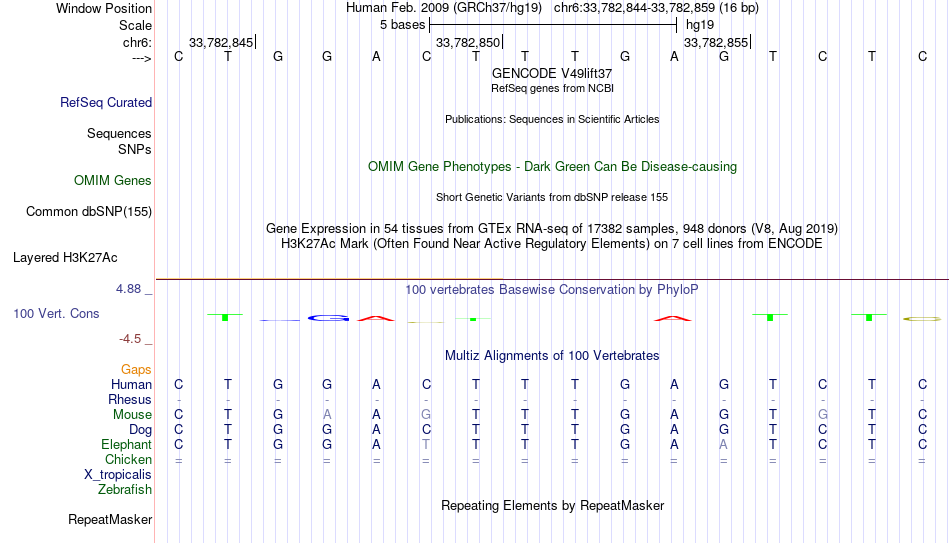950x543 pixels.
Task: Click the 5 bases scale label
Action: click(x=402, y=25)
